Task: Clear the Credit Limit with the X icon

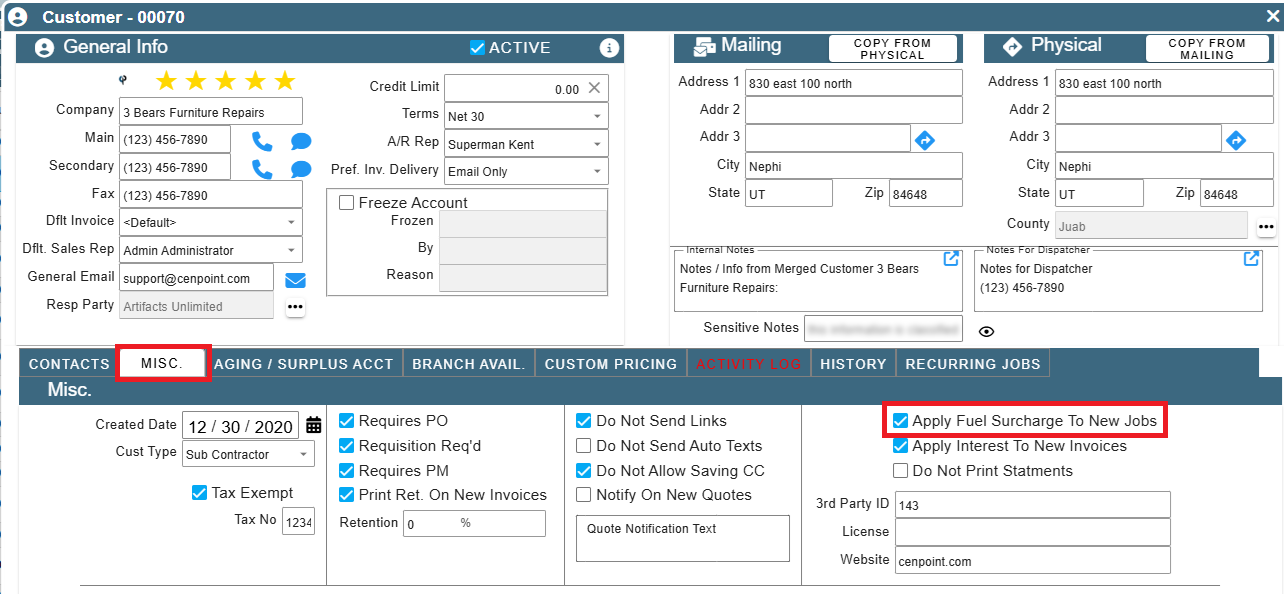Action: click(594, 88)
